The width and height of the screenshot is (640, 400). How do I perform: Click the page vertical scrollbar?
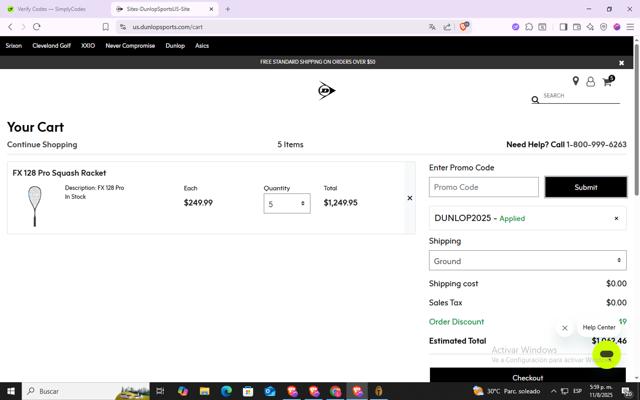[x=636, y=118]
